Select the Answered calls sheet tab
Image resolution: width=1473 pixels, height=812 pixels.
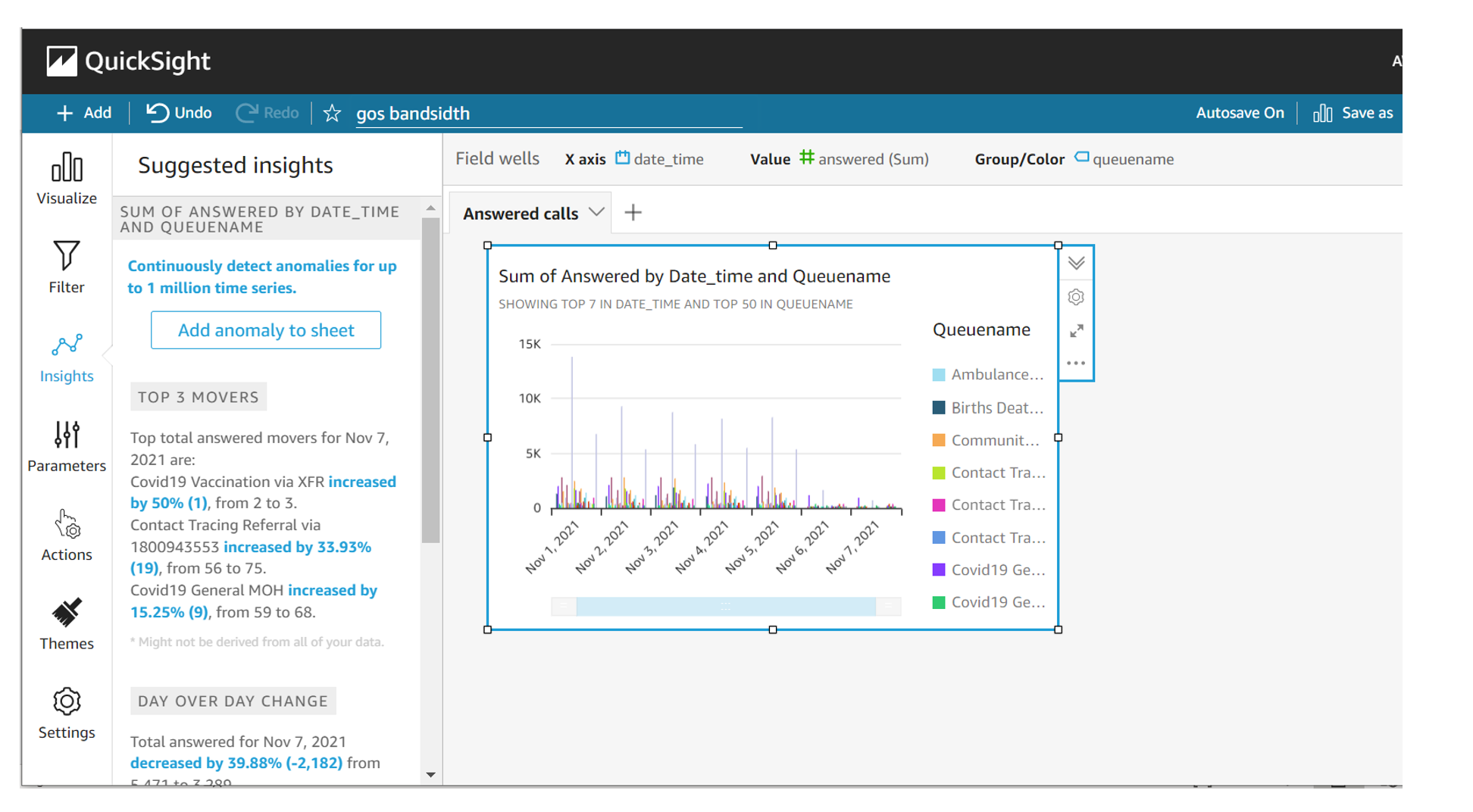click(521, 214)
